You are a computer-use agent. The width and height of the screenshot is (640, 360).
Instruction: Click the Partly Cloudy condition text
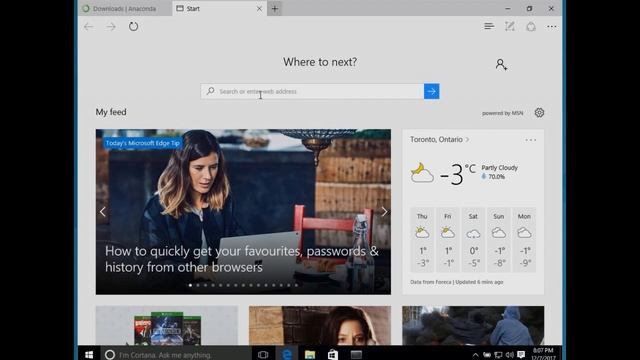tap(499, 168)
